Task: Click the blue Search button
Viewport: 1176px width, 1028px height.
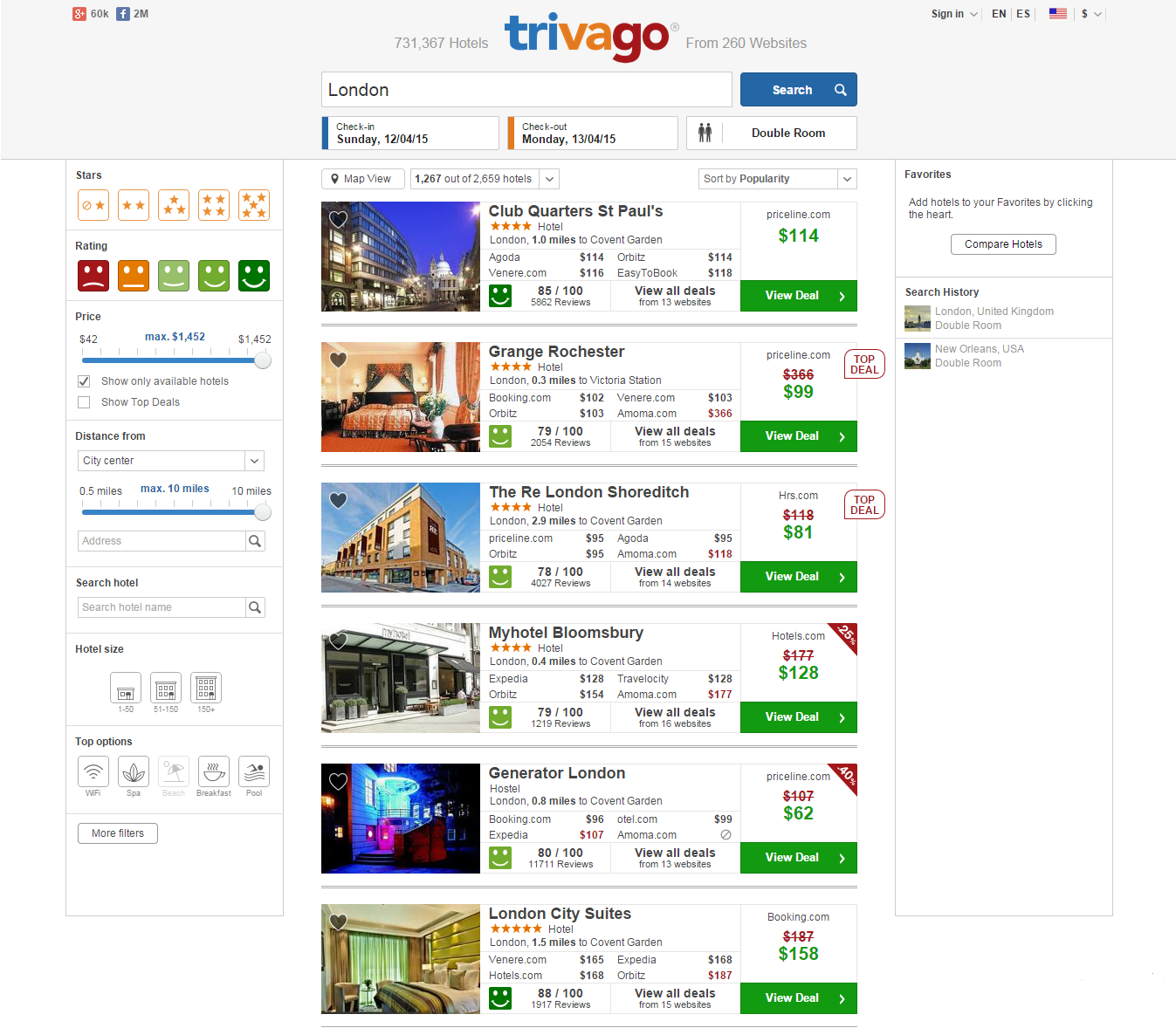Action: pos(799,90)
